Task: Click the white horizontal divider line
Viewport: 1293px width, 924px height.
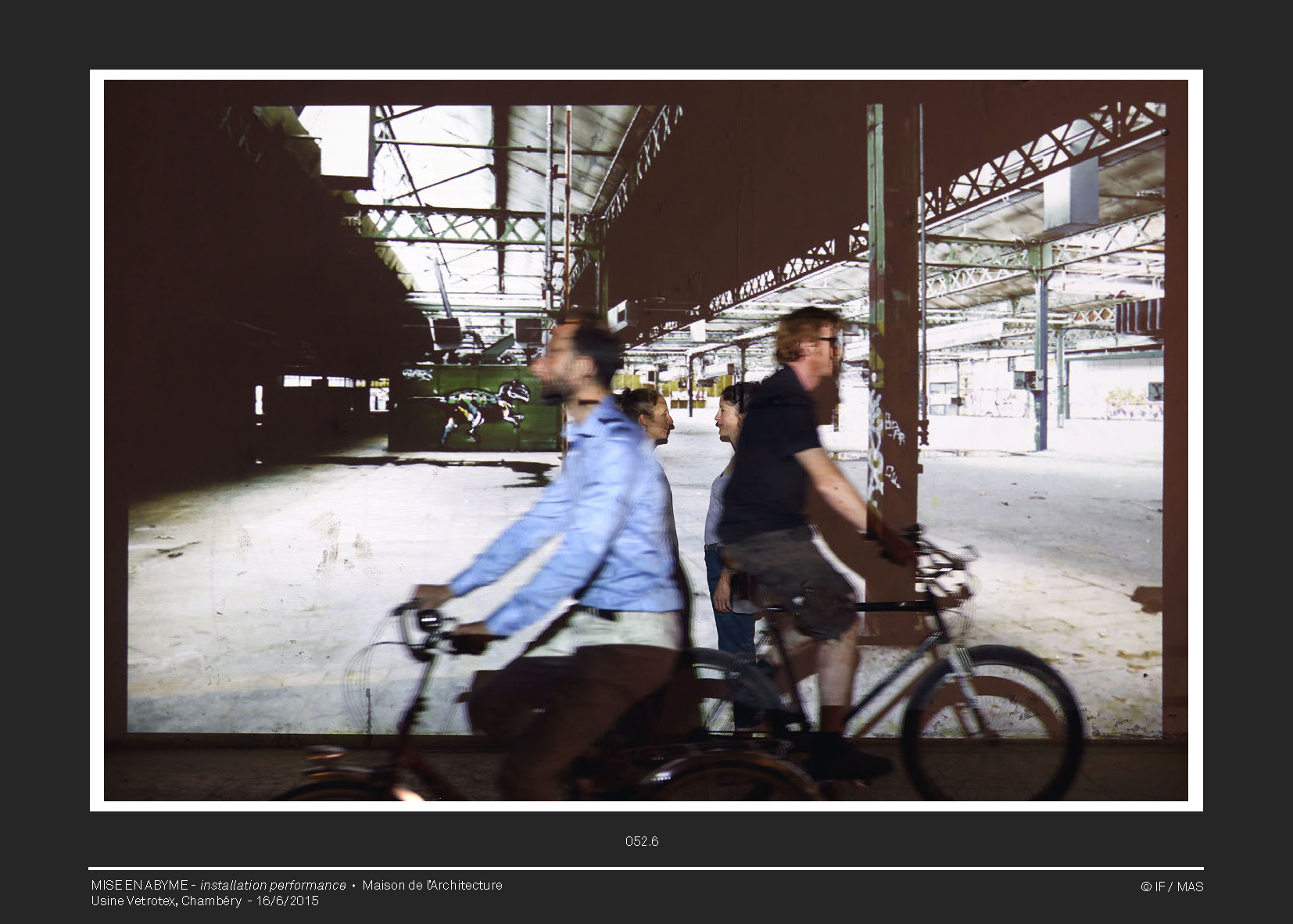Action: (646, 868)
